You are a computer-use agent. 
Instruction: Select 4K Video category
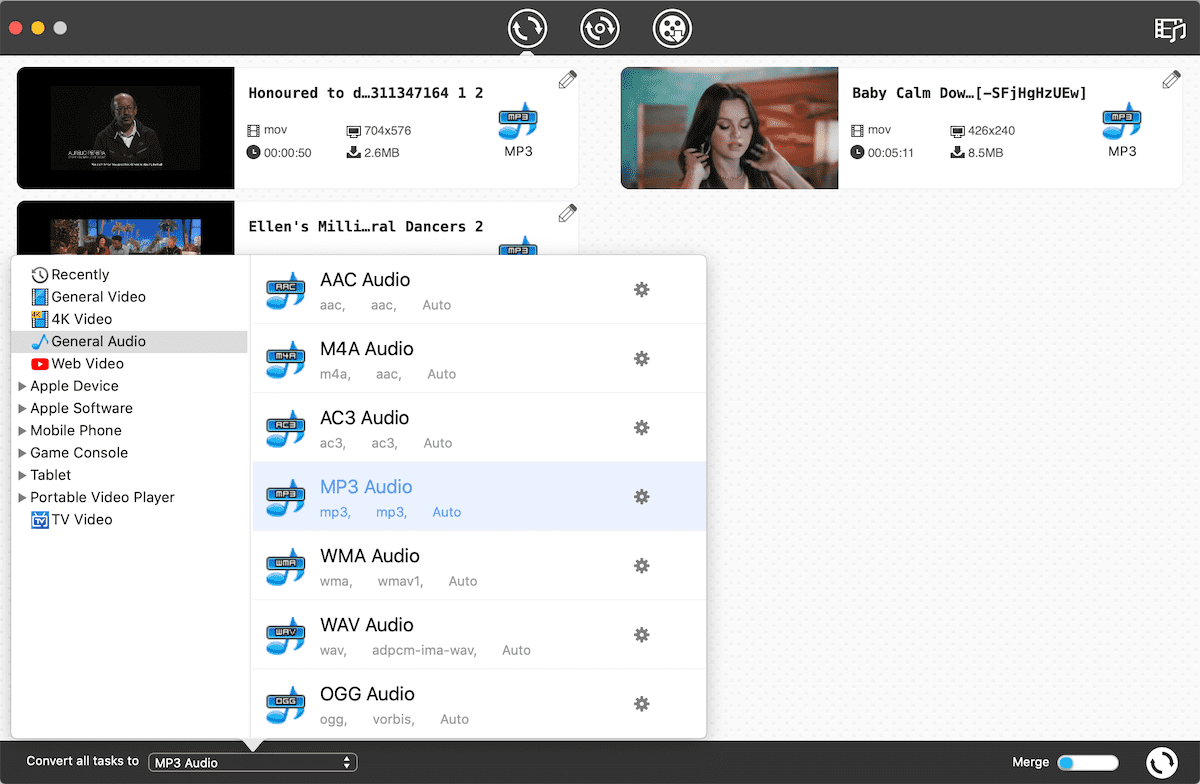pos(81,319)
